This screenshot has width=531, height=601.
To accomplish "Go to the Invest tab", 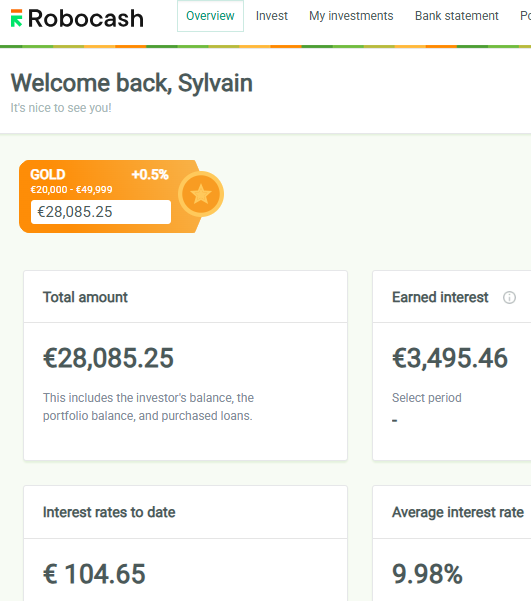I will (271, 16).
